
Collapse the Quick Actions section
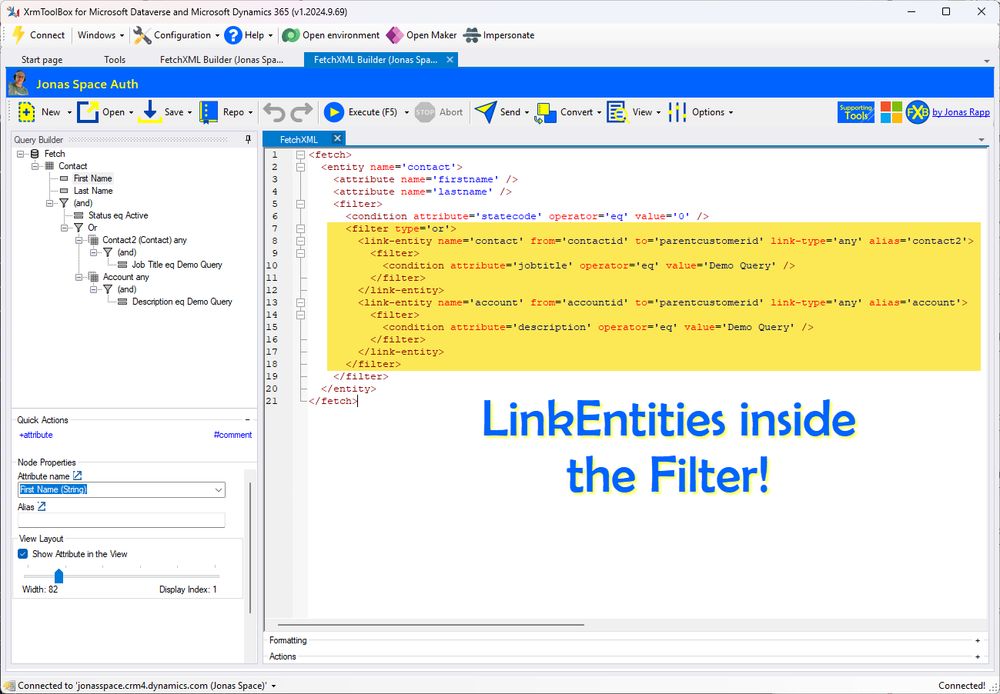tap(247, 420)
